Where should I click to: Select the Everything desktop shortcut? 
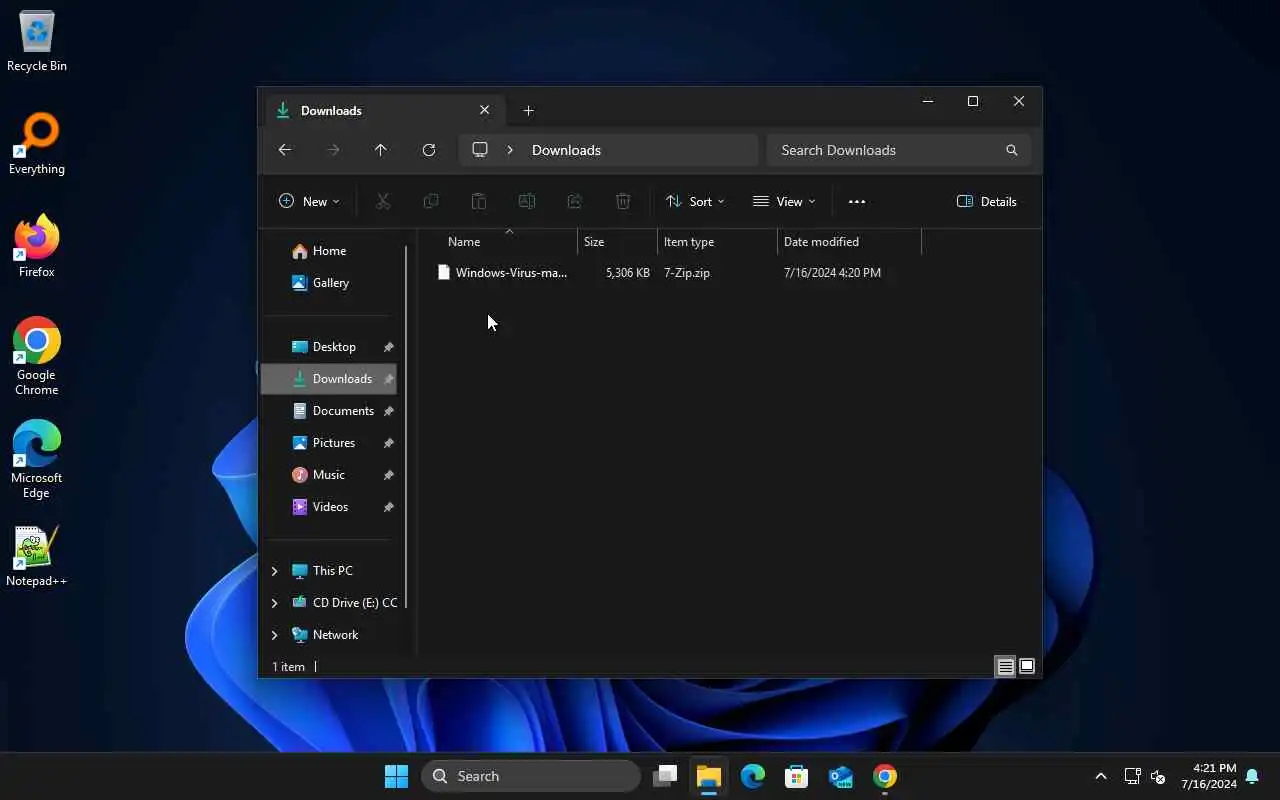pos(37,145)
